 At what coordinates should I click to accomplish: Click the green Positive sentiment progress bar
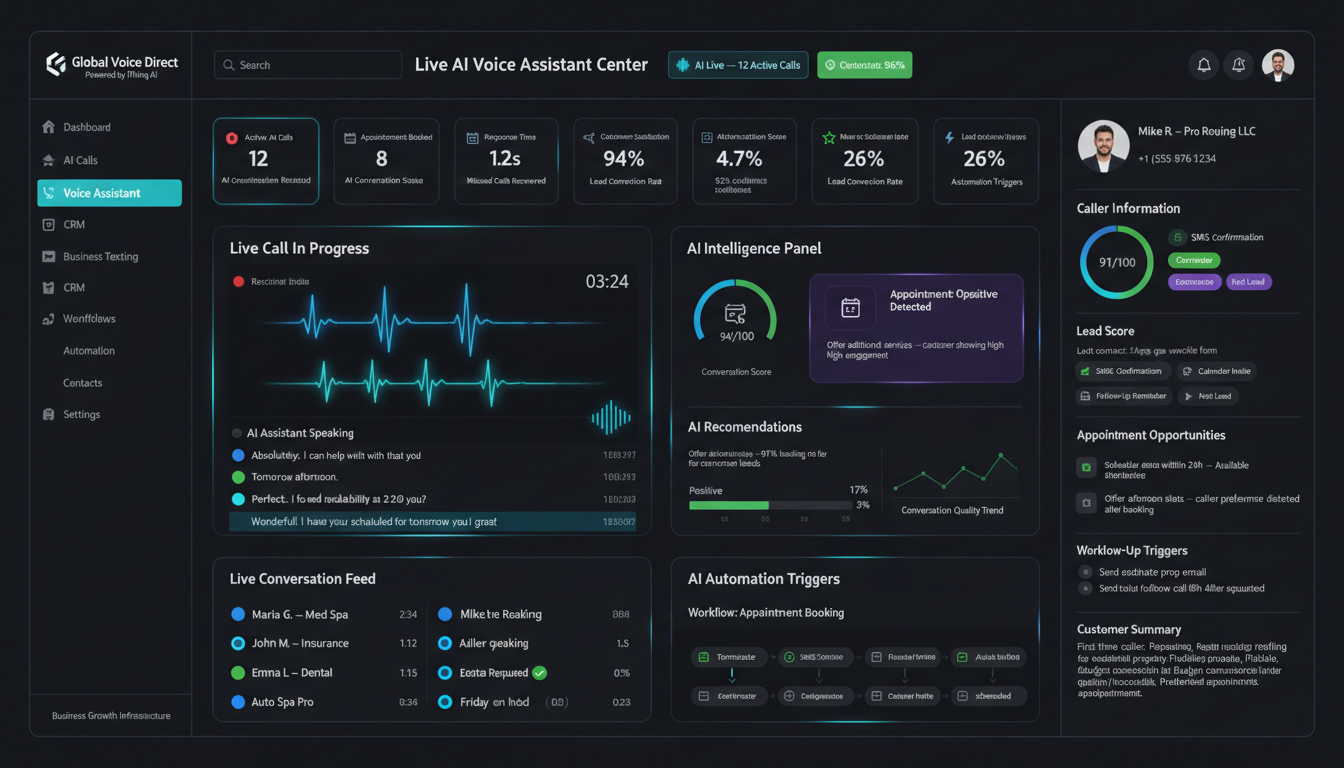click(729, 505)
